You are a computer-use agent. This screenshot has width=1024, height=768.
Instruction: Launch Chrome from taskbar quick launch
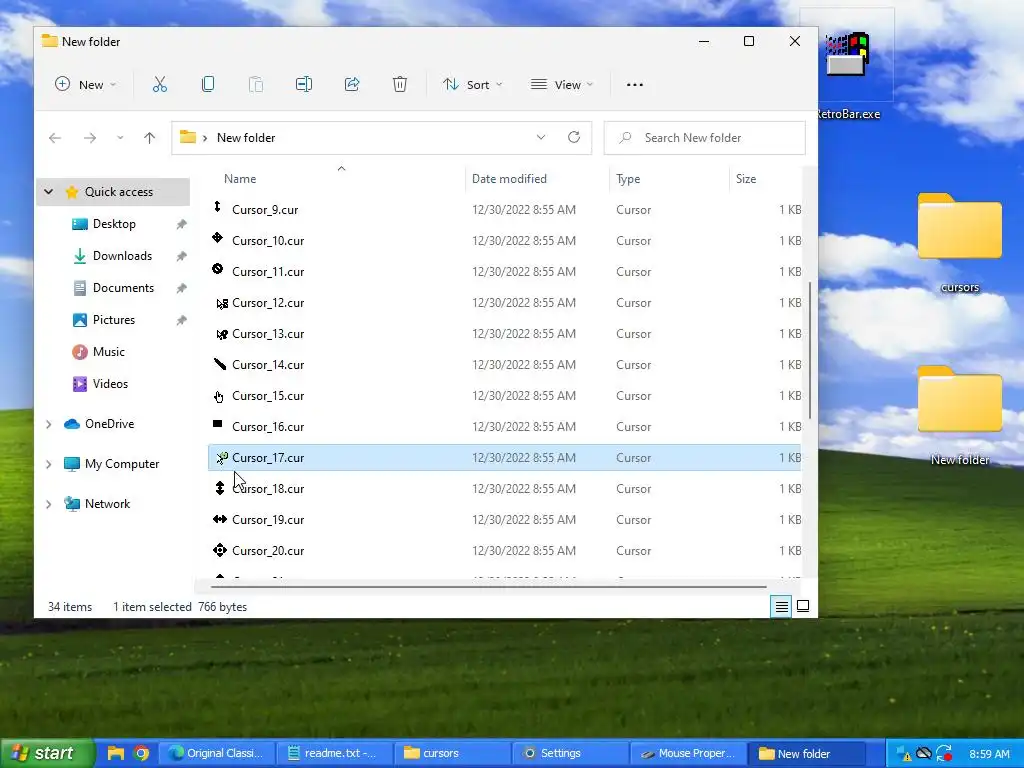pyautogui.click(x=141, y=753)
